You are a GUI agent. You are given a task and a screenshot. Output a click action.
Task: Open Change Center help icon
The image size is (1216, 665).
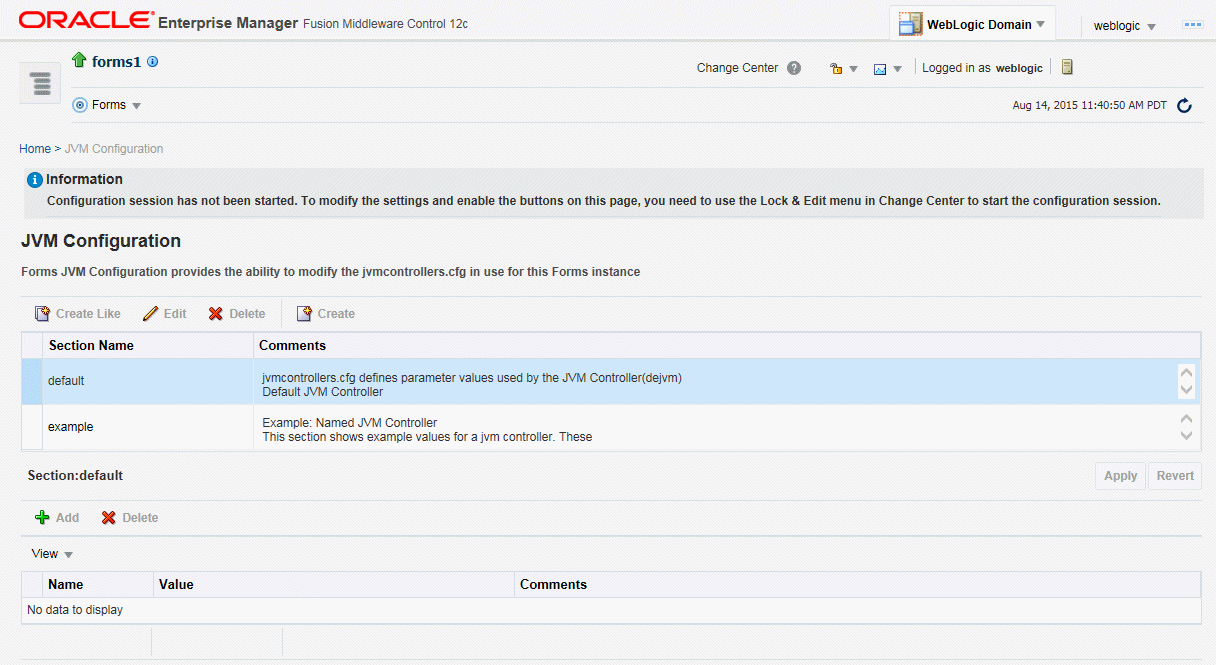794,68
